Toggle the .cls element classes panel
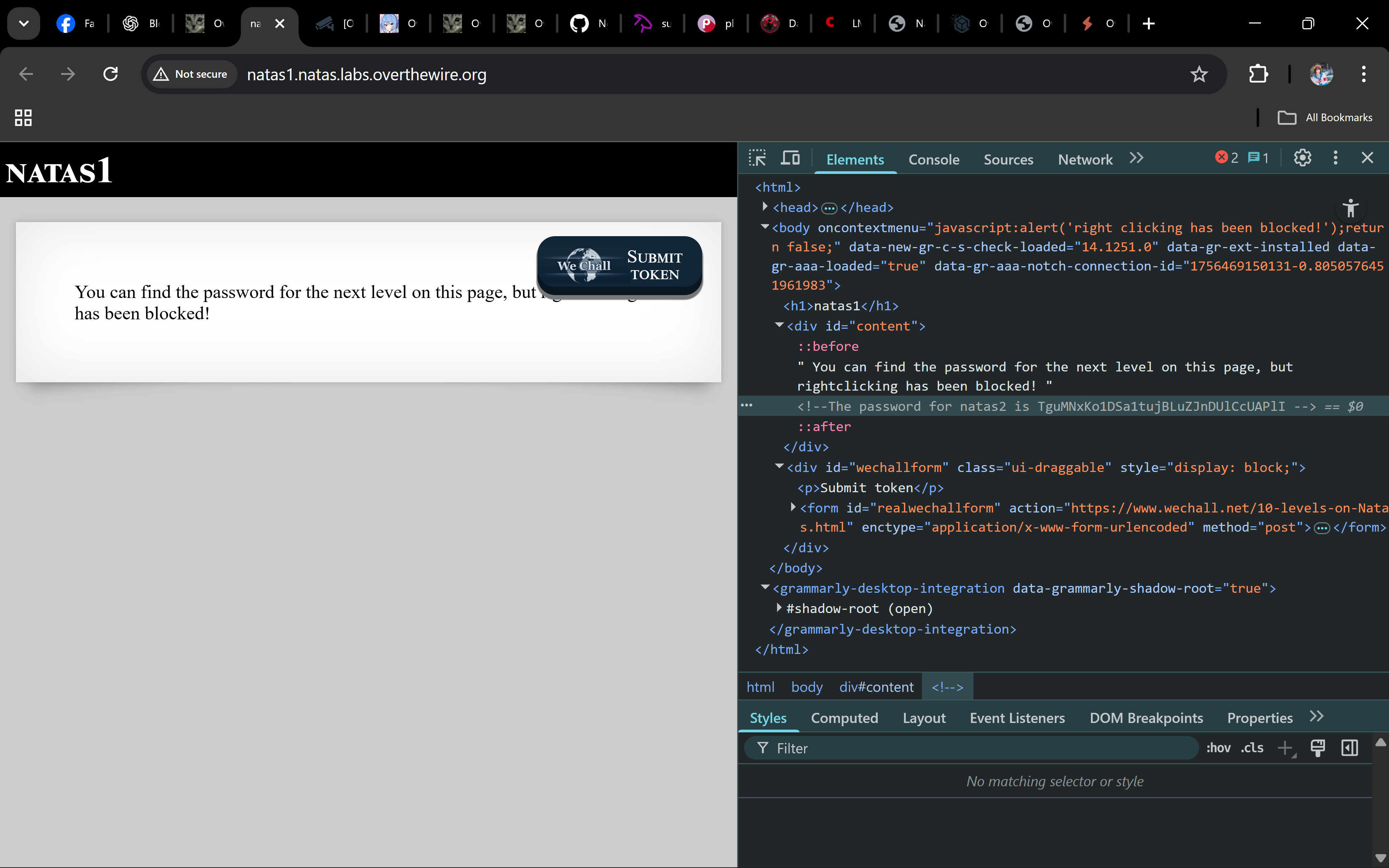Viewport: 1389px width, 868px height. [1252, 748]
